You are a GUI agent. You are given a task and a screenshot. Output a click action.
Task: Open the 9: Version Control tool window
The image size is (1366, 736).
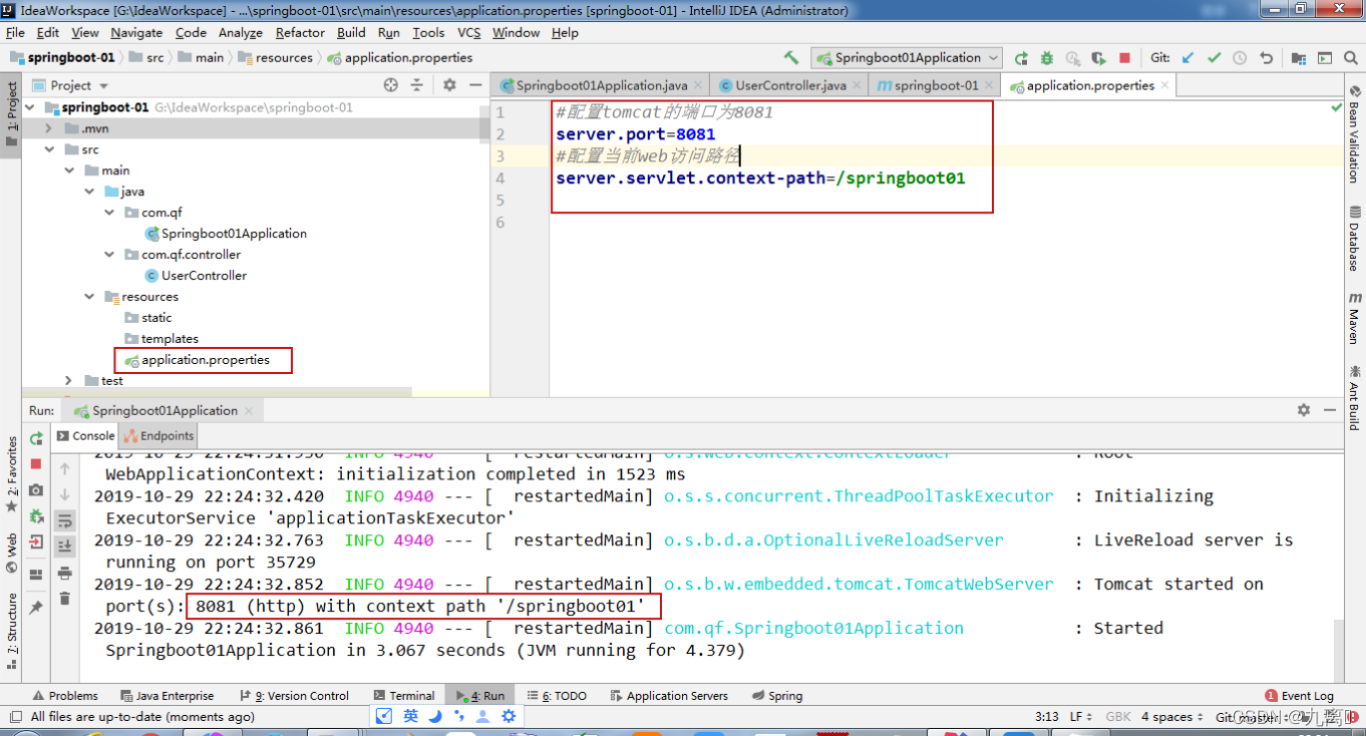point(294,695)
